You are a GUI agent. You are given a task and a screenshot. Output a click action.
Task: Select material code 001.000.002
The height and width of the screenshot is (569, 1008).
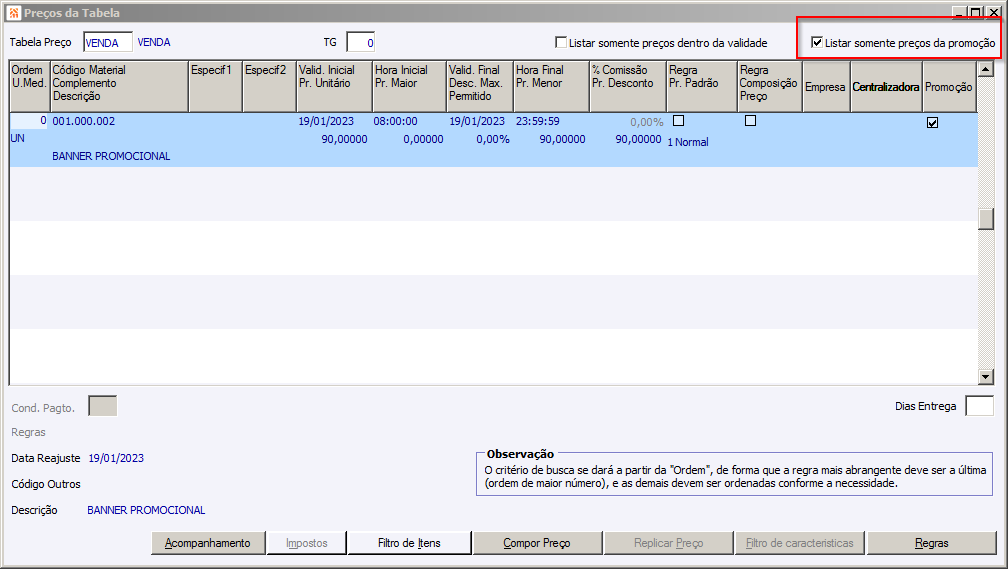coord(84,122)
